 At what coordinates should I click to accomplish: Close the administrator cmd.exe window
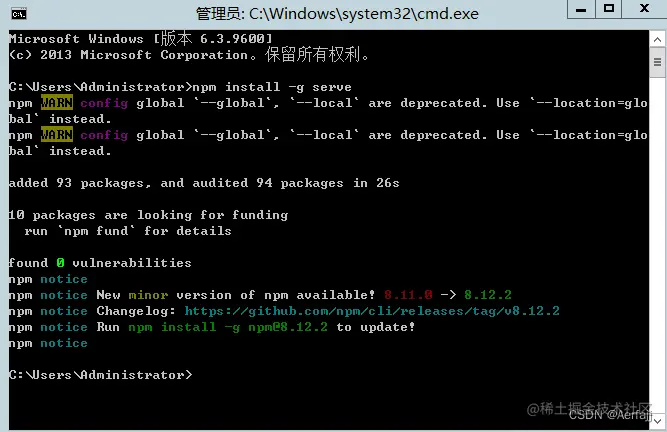click(644, 9)
